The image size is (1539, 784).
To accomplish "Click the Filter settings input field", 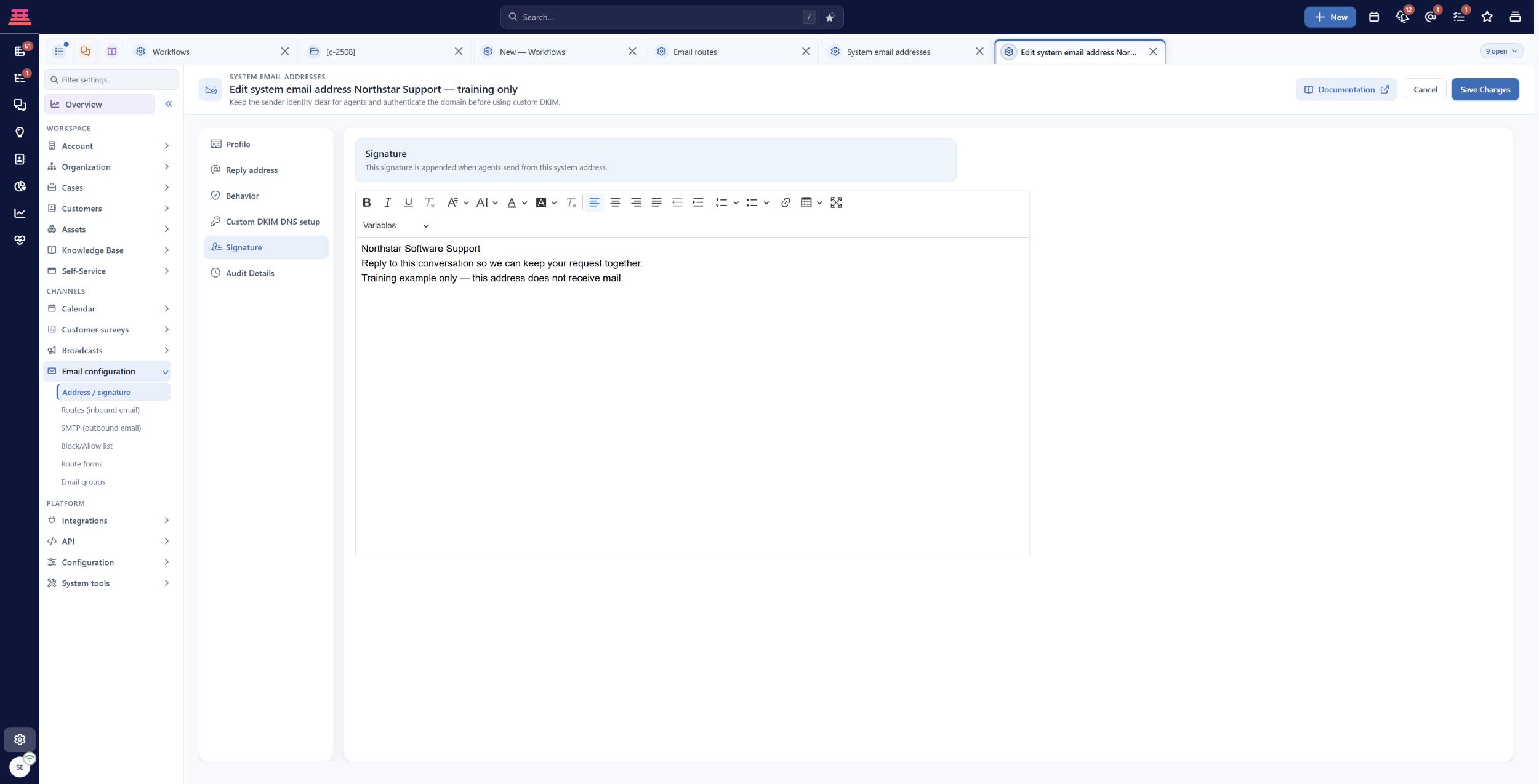I will tap(111, 79).
